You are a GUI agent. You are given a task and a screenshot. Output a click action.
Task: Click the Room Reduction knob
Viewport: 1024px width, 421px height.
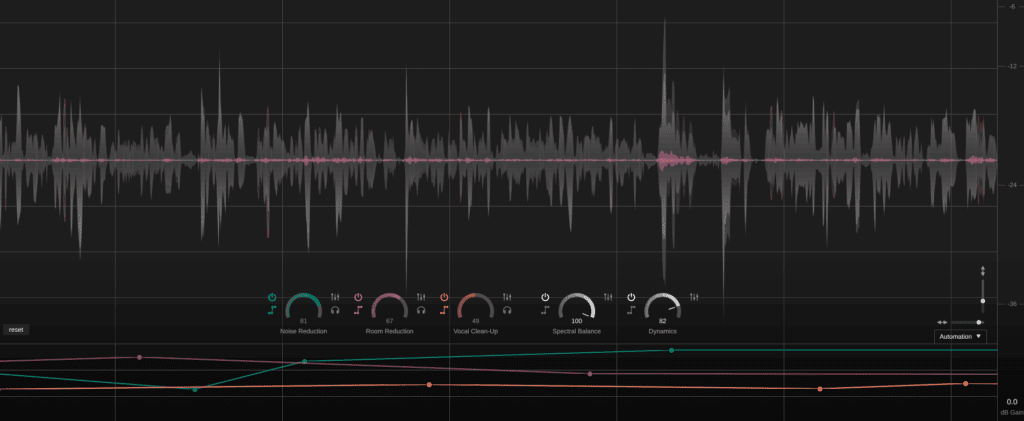[x=390, y=307]
